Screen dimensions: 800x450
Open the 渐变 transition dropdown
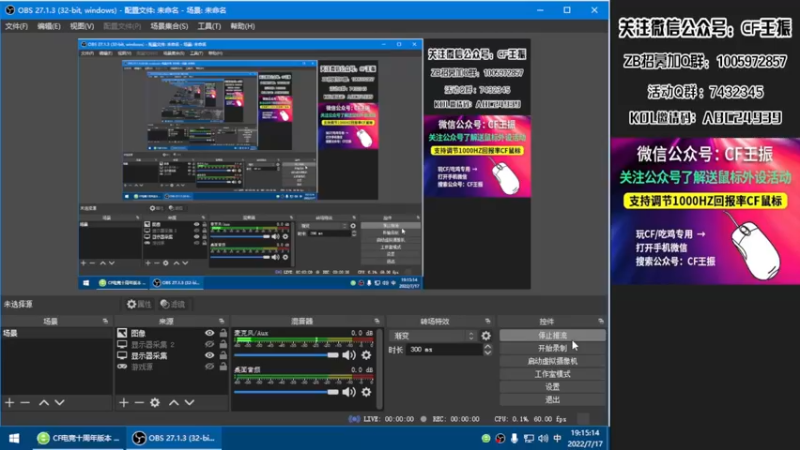point(433,336)
